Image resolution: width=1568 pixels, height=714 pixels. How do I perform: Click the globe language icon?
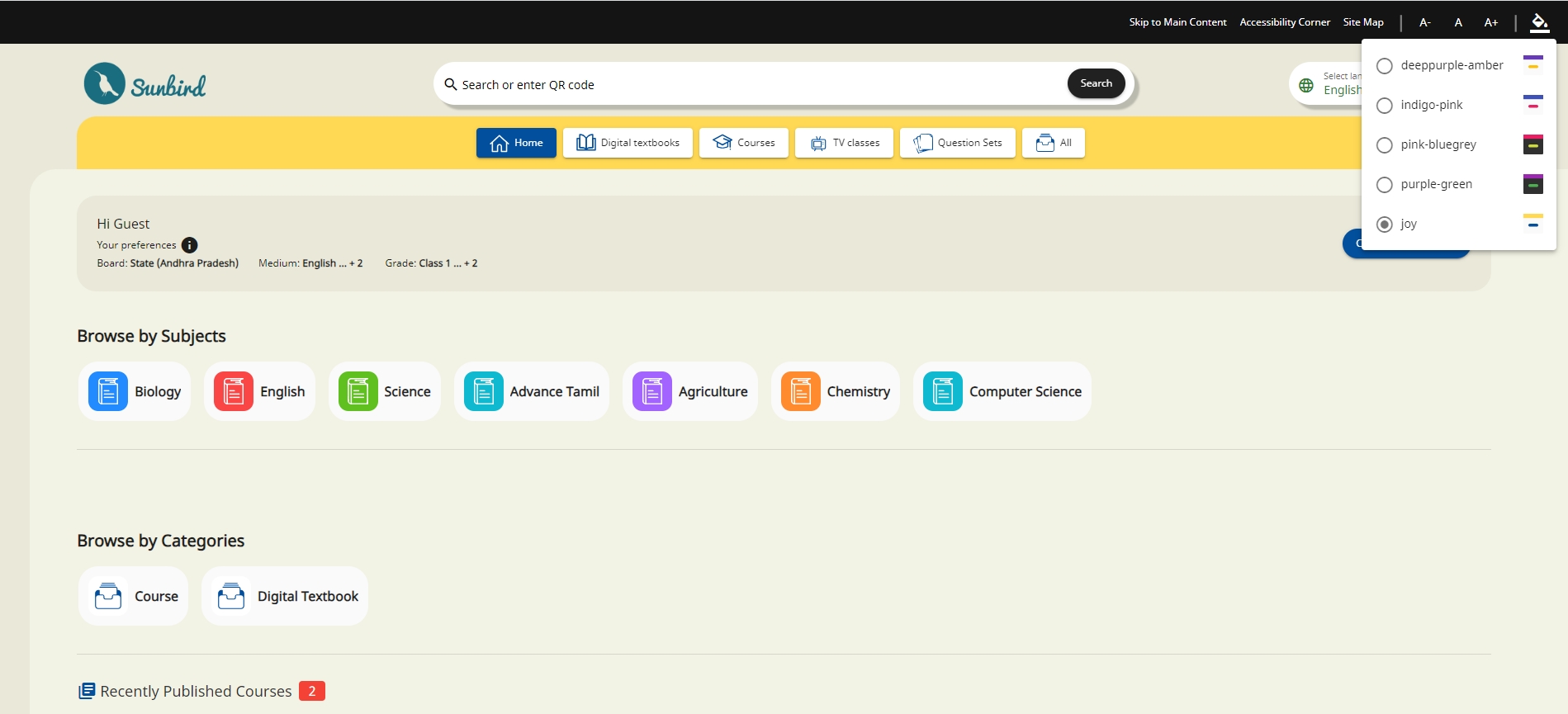[1306, 85]
